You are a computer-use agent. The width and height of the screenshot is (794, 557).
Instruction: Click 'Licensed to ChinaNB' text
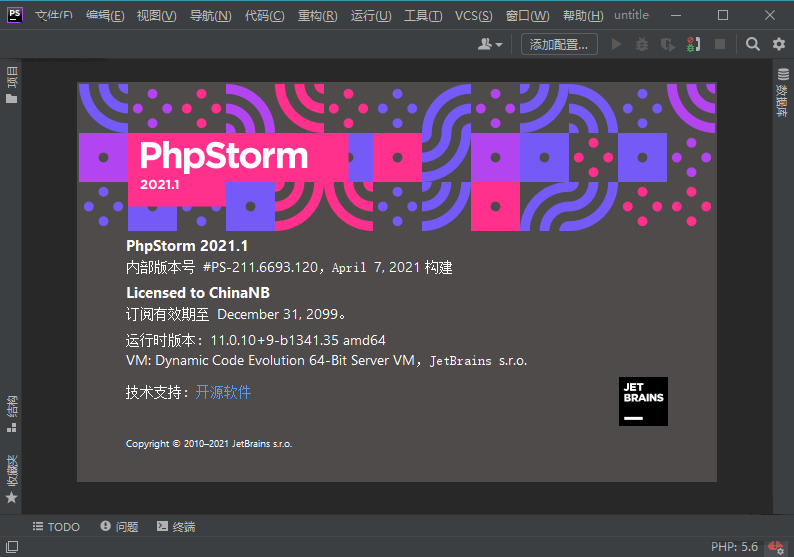[198, 293]
